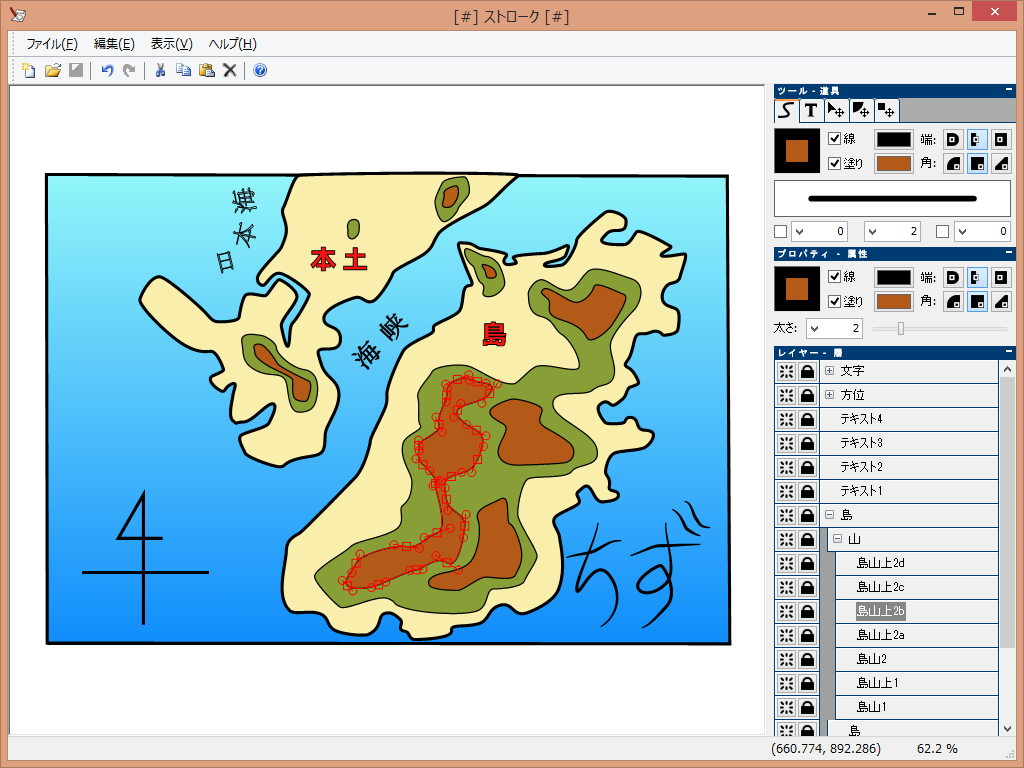Click the Cut scissors icon
This screenshot has height=768, width=1024.
tap(160, 70)
